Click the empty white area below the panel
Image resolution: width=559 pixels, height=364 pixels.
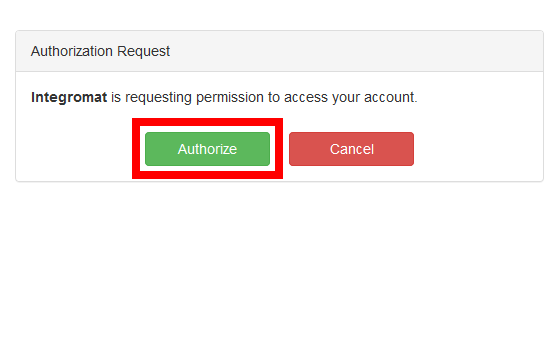click(280, 271)
